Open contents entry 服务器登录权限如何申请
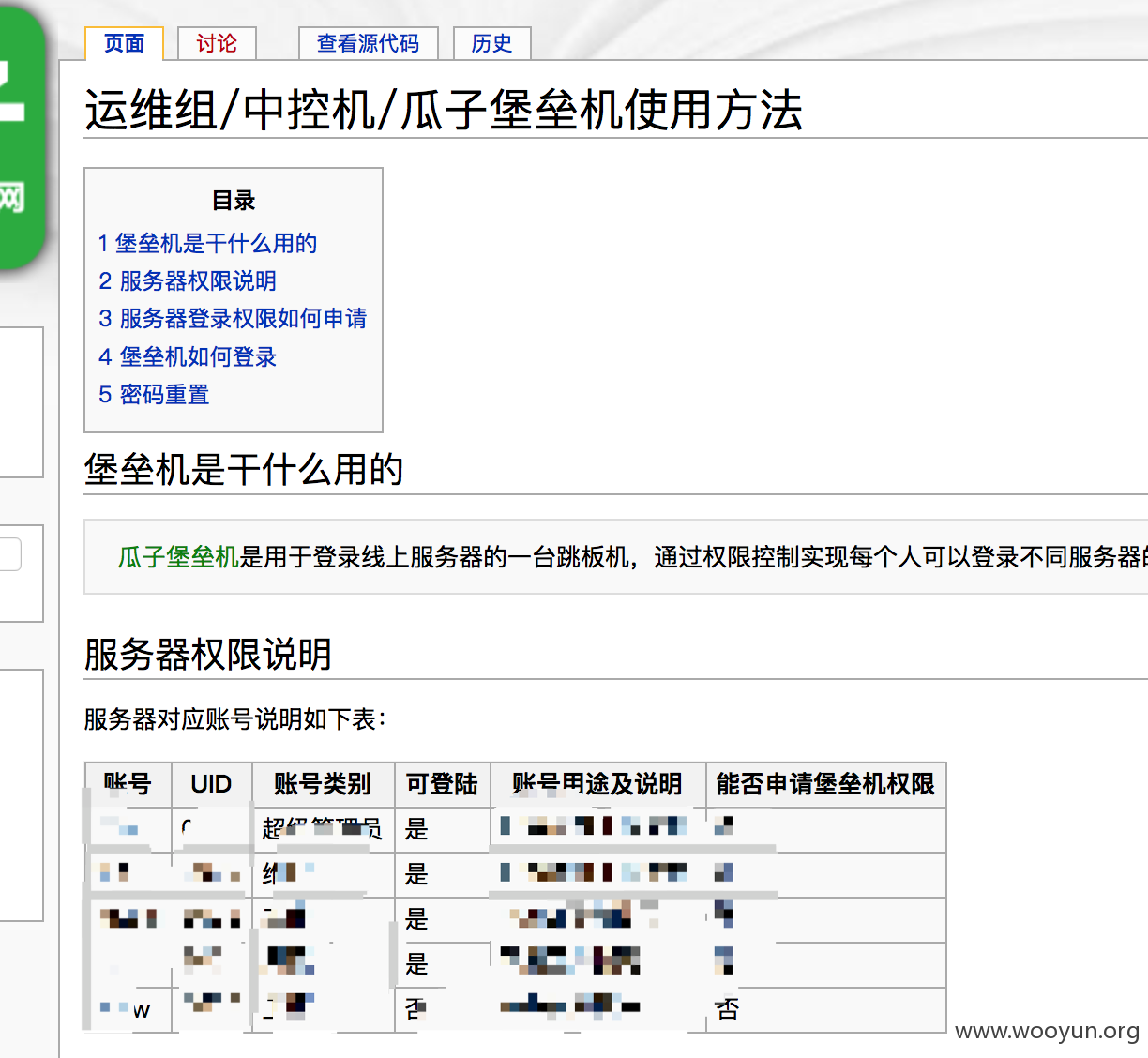The image size is (1148, 1058). 233,319
